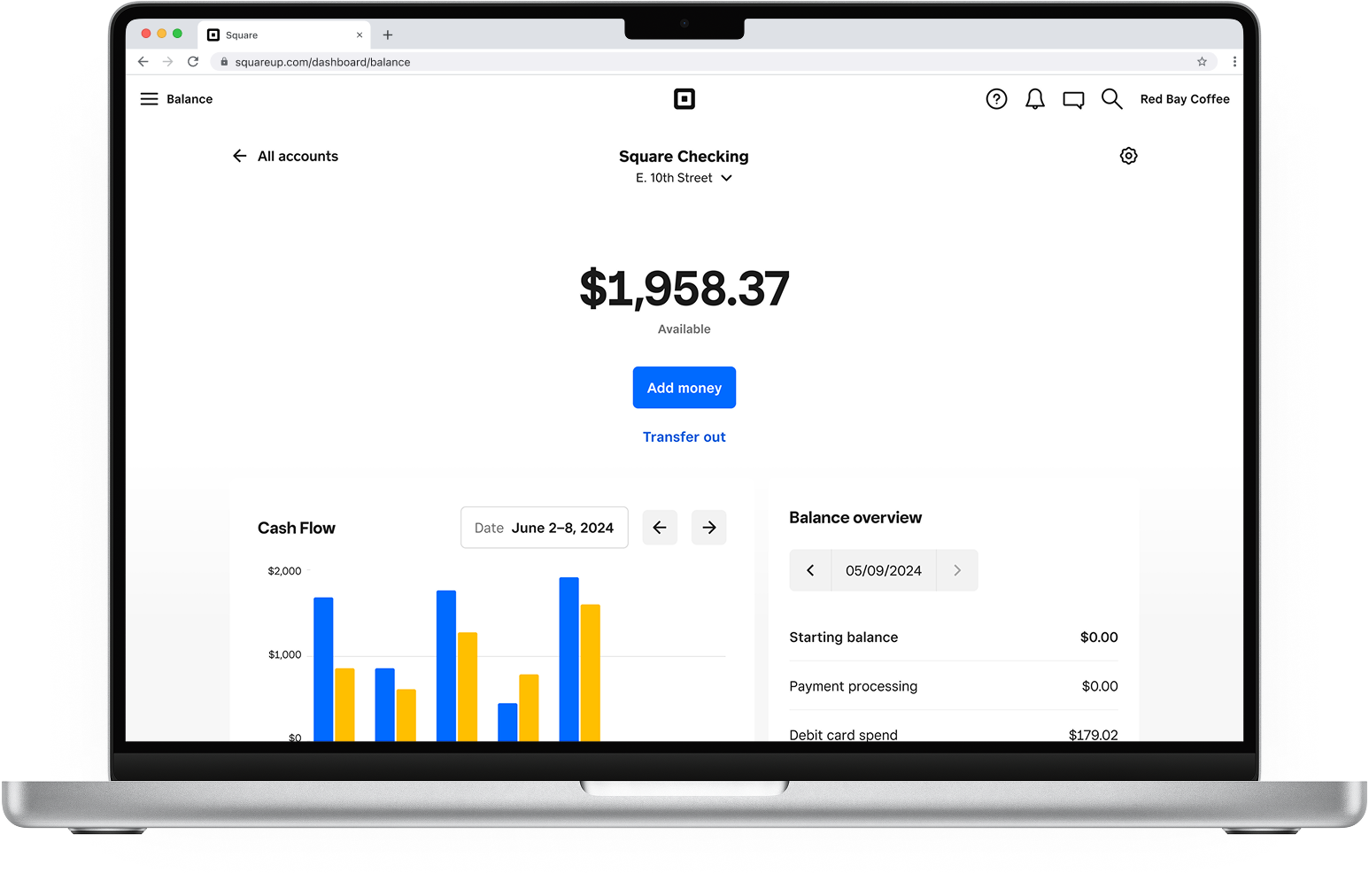Open the 05/09/2024 date control
This screenshot has height=896, width=1369.
coord(883,570)
